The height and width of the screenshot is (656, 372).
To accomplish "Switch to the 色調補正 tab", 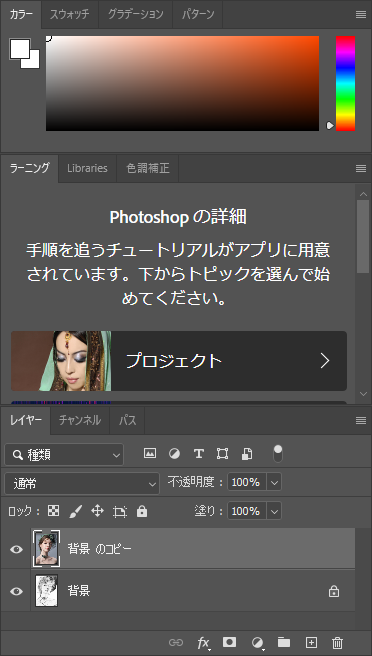I will coord(148,168).
